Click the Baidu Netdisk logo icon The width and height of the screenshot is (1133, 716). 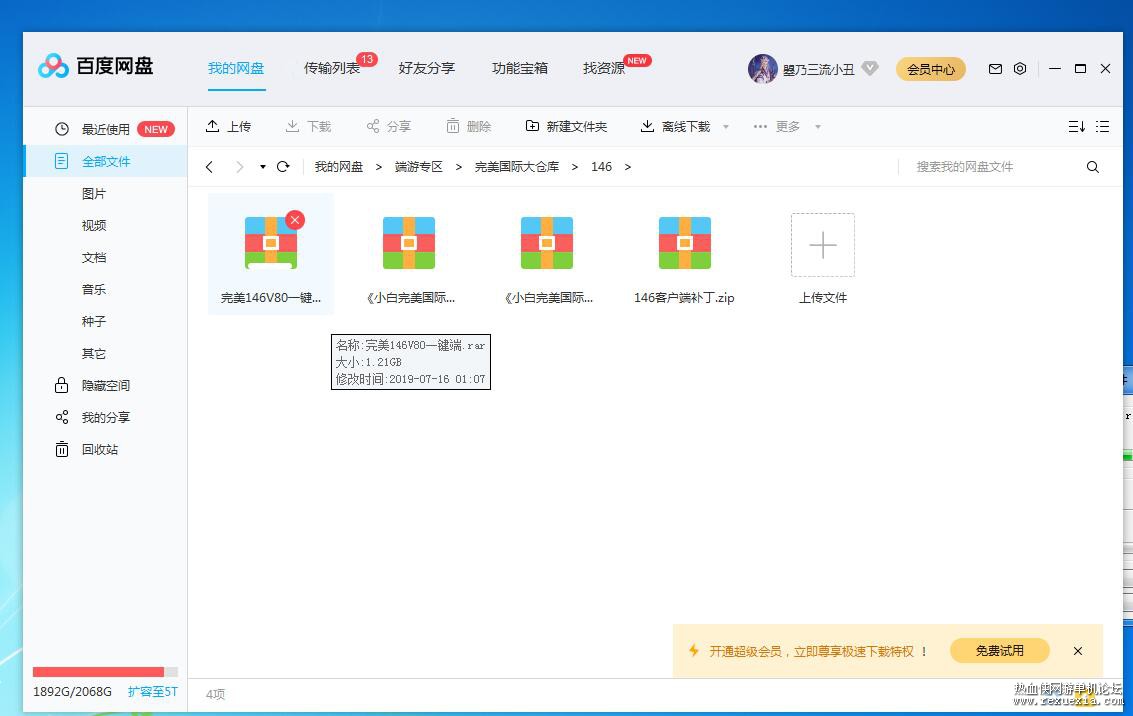53,66
